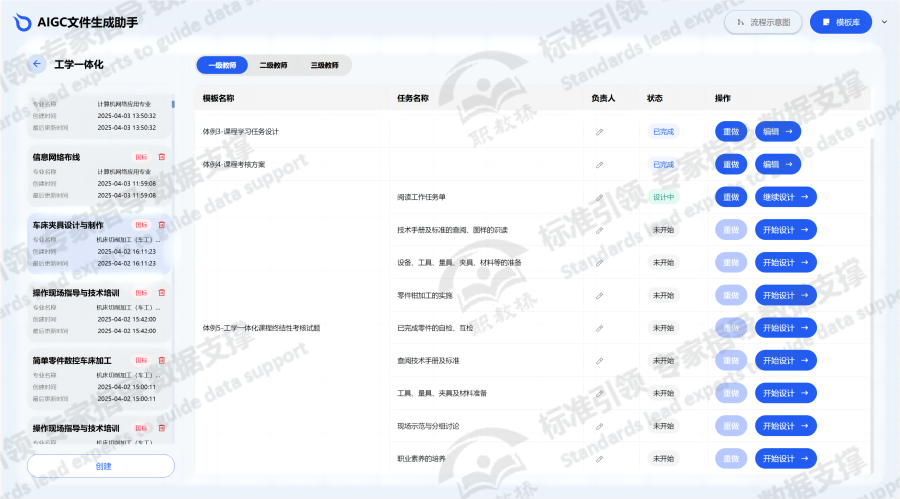The height and width of the screenshot is (499, 900).
Task: Click trash icon for 车床夹具设计与制作
Action: [x=162, y=225]
